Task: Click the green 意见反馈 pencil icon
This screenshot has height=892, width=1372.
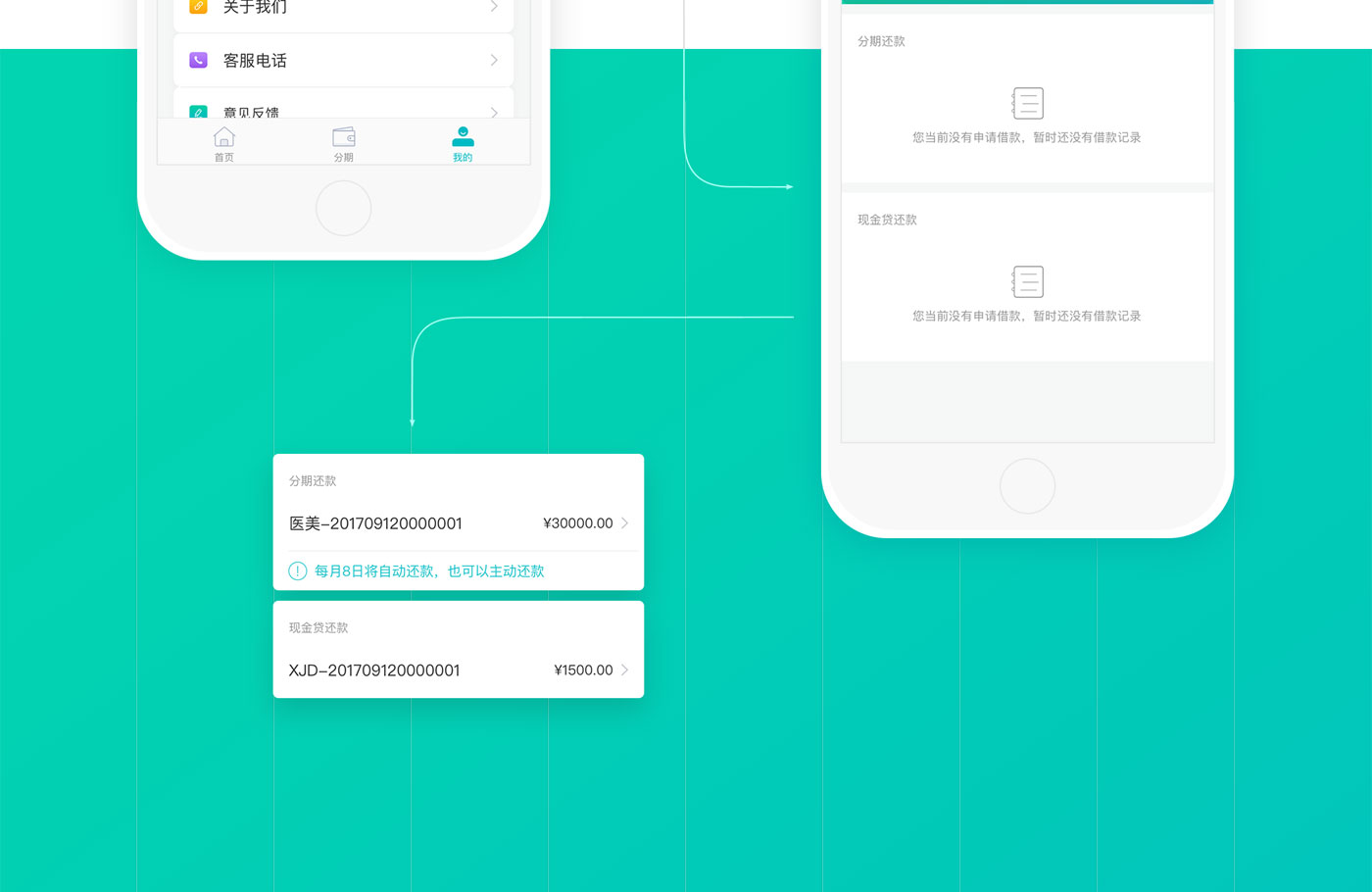Action: [198, 112]
